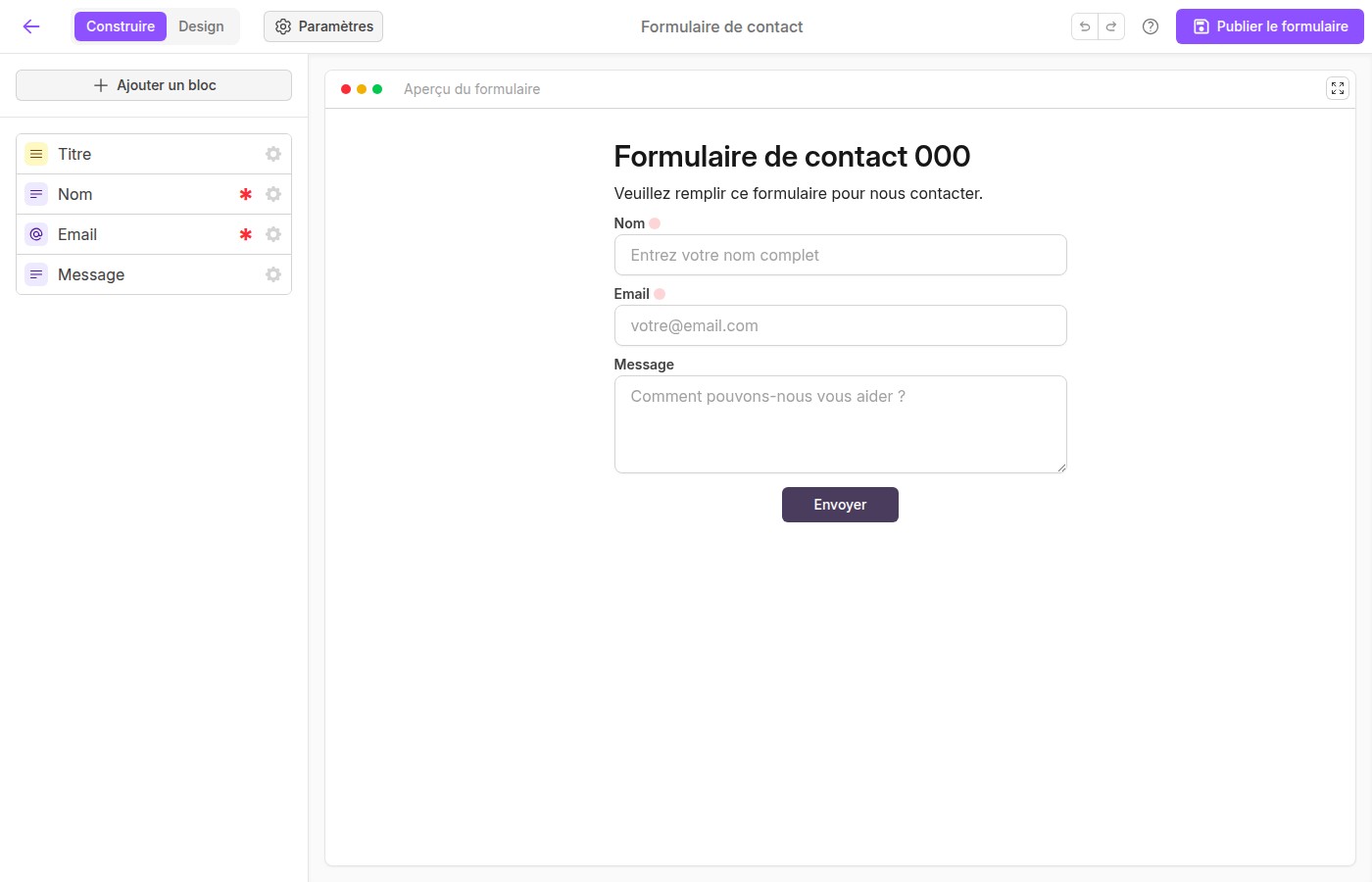
Task: Click the Nom input field
Action: click(x=841, y=255)
